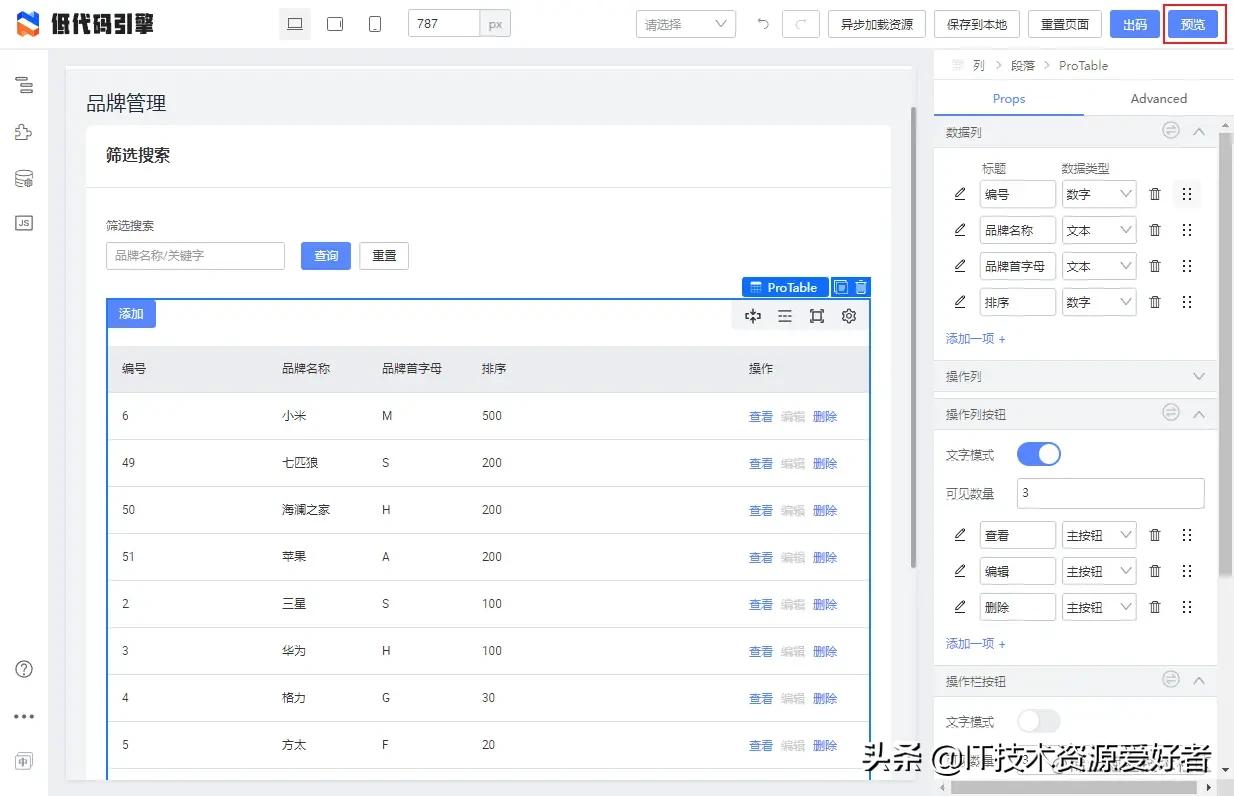The height and width of the screenshot is (796, 1234).
Task: Select tablet device preview icon
Action: pos(335,24)
